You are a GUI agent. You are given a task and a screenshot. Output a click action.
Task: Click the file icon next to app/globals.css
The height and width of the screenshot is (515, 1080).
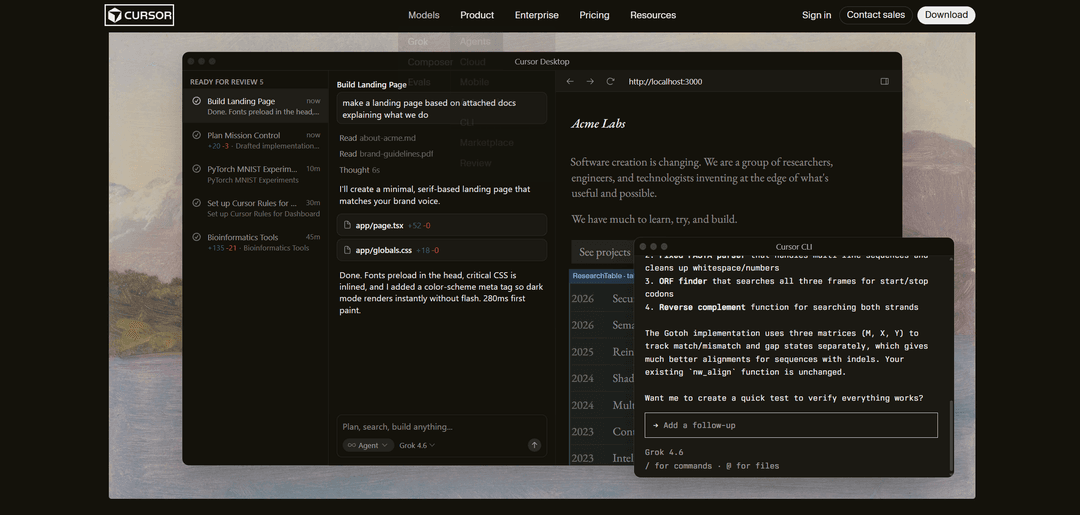pos(346,250)
